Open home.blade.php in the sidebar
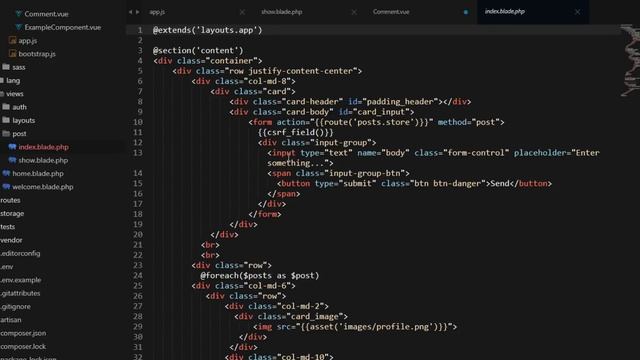This screenshot has height=360, width=640. click(38, 173)
